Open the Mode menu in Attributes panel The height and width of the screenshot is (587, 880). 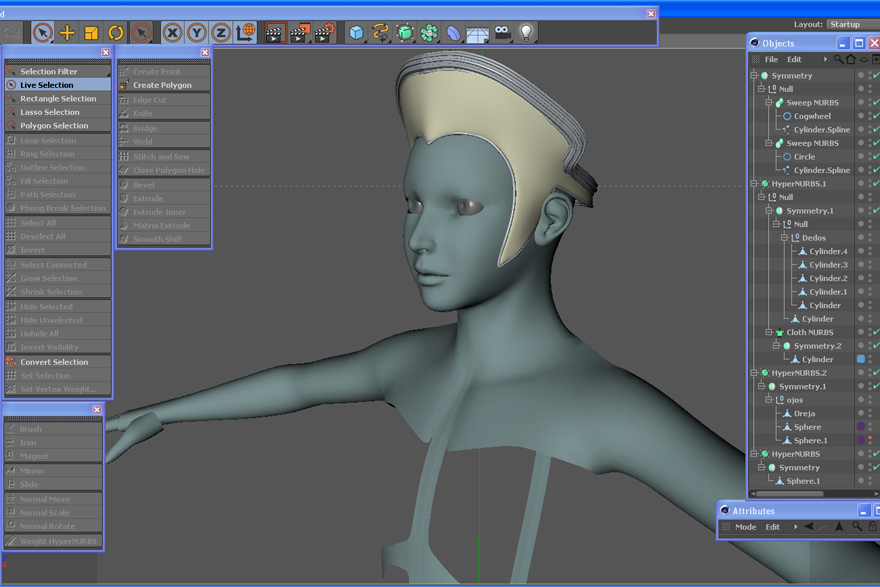pos(745,527)
